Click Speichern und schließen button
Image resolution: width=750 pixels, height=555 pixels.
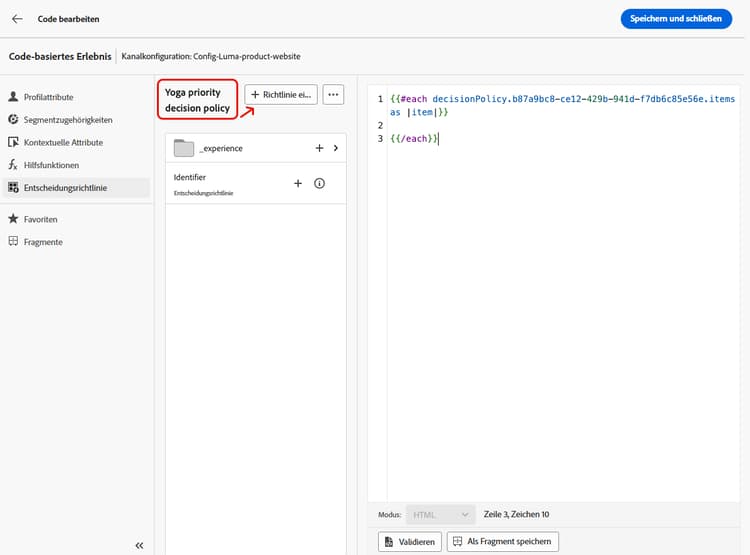tap(676, 19)
